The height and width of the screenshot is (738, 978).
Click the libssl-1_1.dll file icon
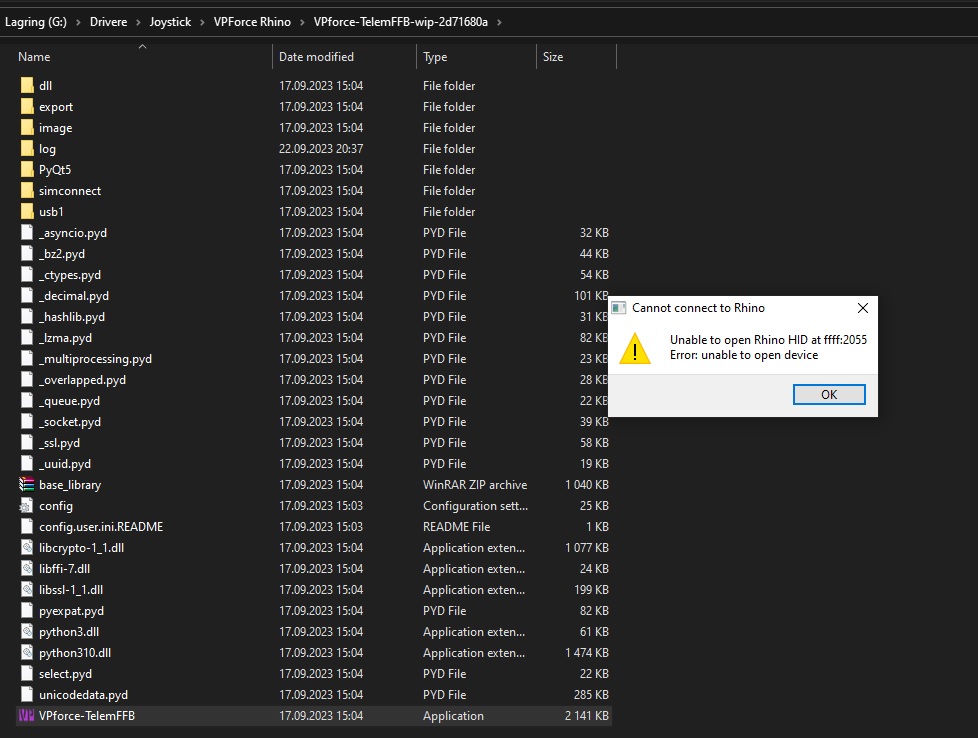(27, 590)
